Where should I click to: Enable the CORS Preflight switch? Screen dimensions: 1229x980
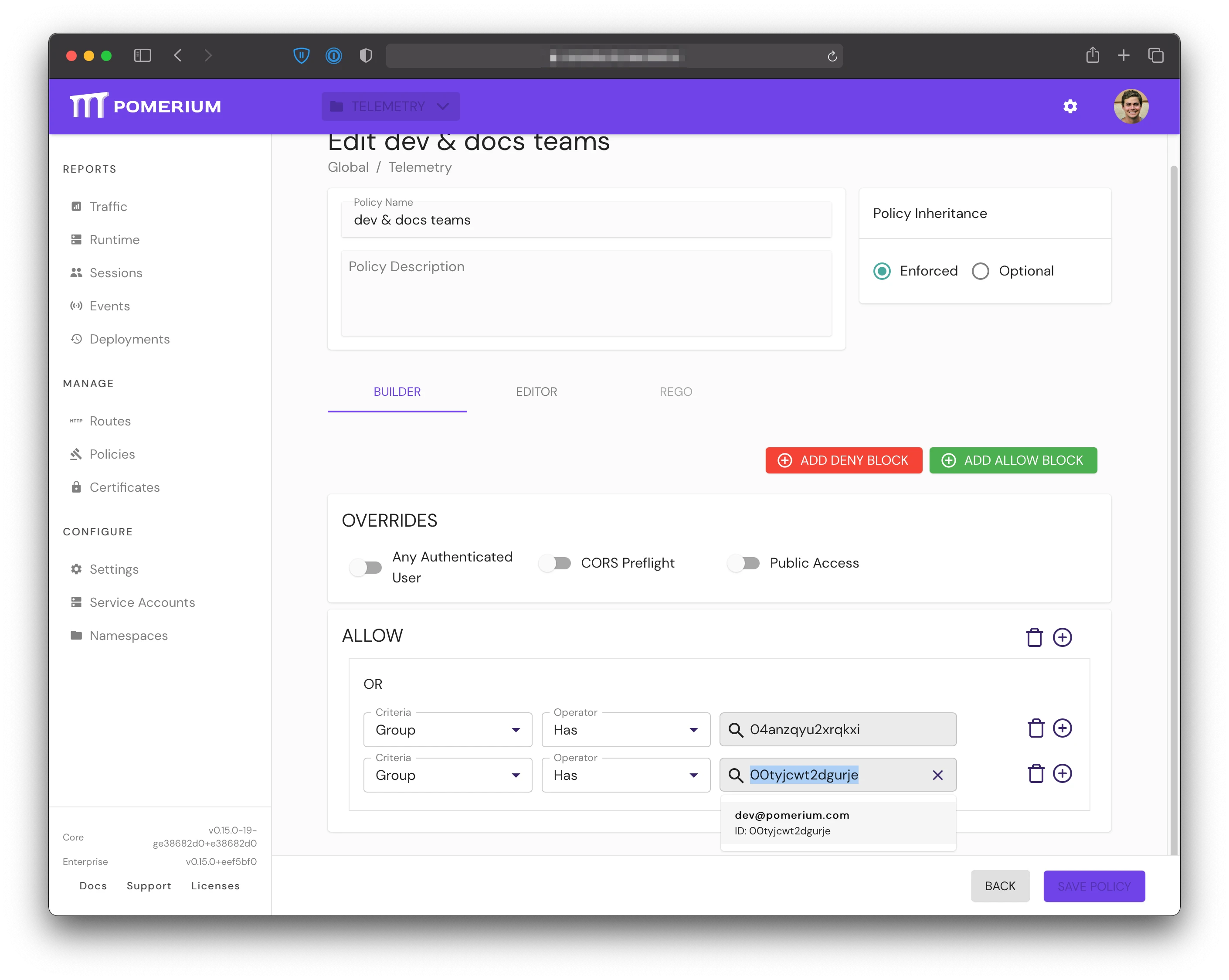click(x=555, y=563)
